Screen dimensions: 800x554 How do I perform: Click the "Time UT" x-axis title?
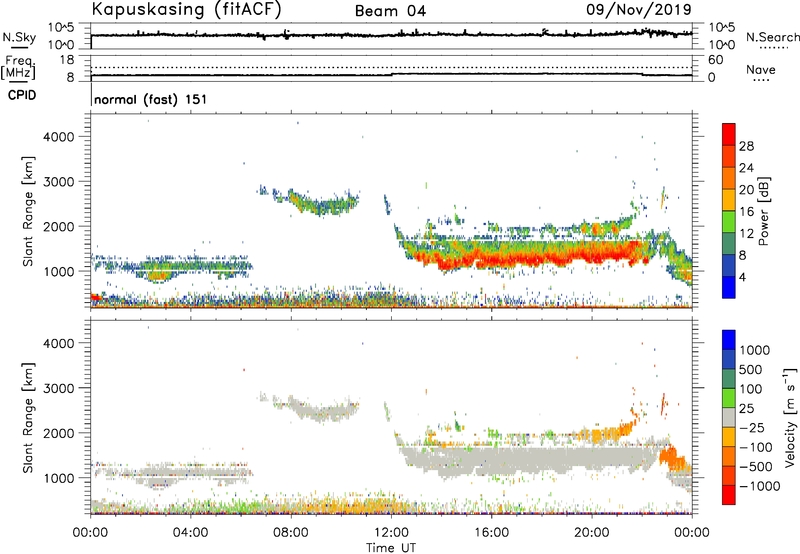click(391, 548)
